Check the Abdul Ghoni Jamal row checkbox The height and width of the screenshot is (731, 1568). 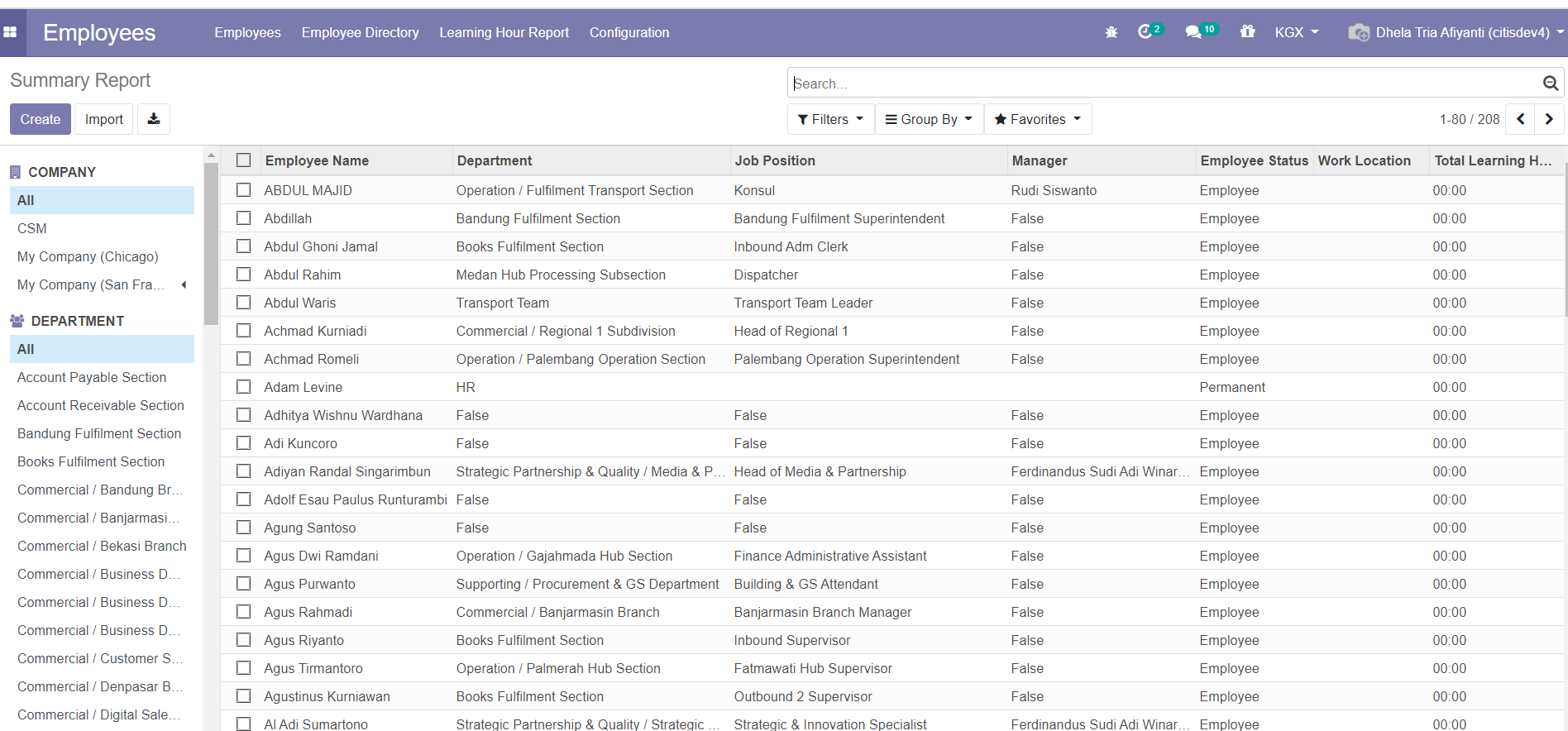point(243,246)
